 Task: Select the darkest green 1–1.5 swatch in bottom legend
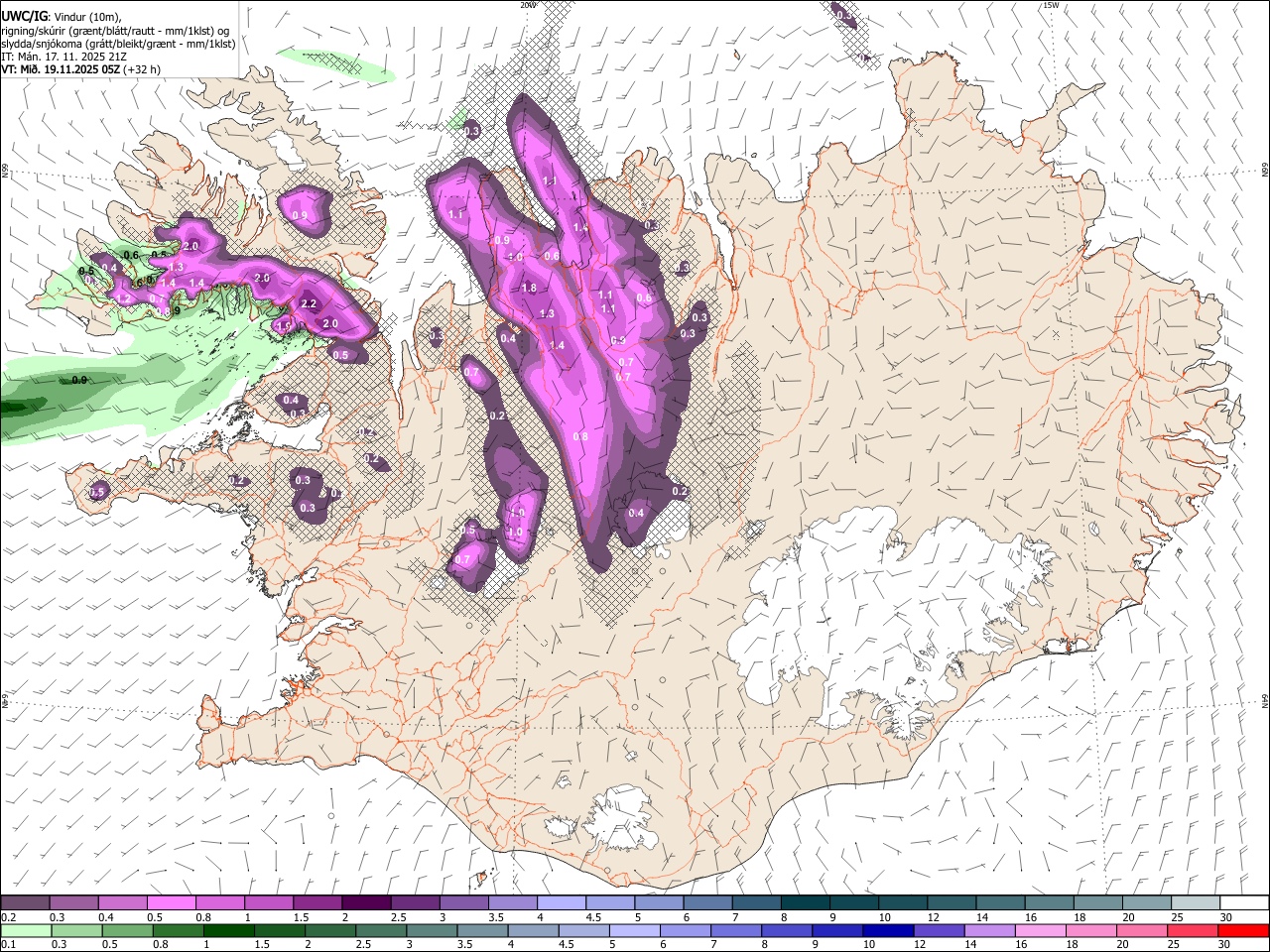[x=228, y=931]
